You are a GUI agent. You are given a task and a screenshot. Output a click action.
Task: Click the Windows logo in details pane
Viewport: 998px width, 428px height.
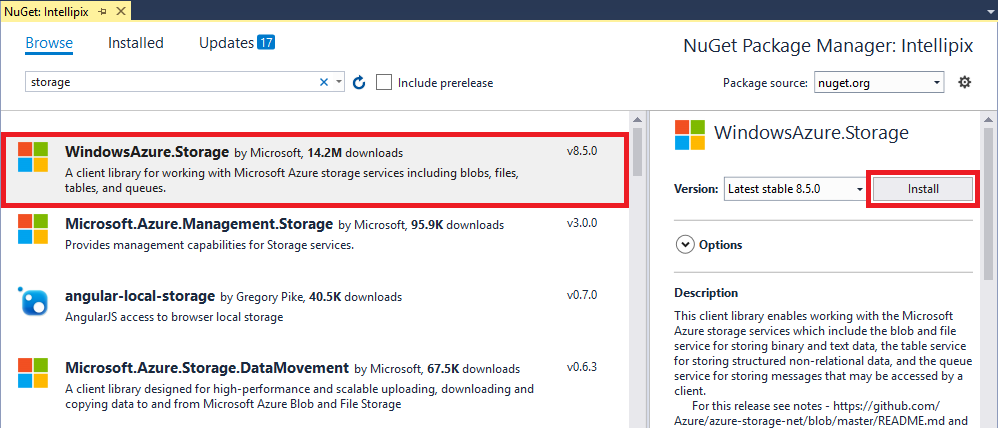690,134
